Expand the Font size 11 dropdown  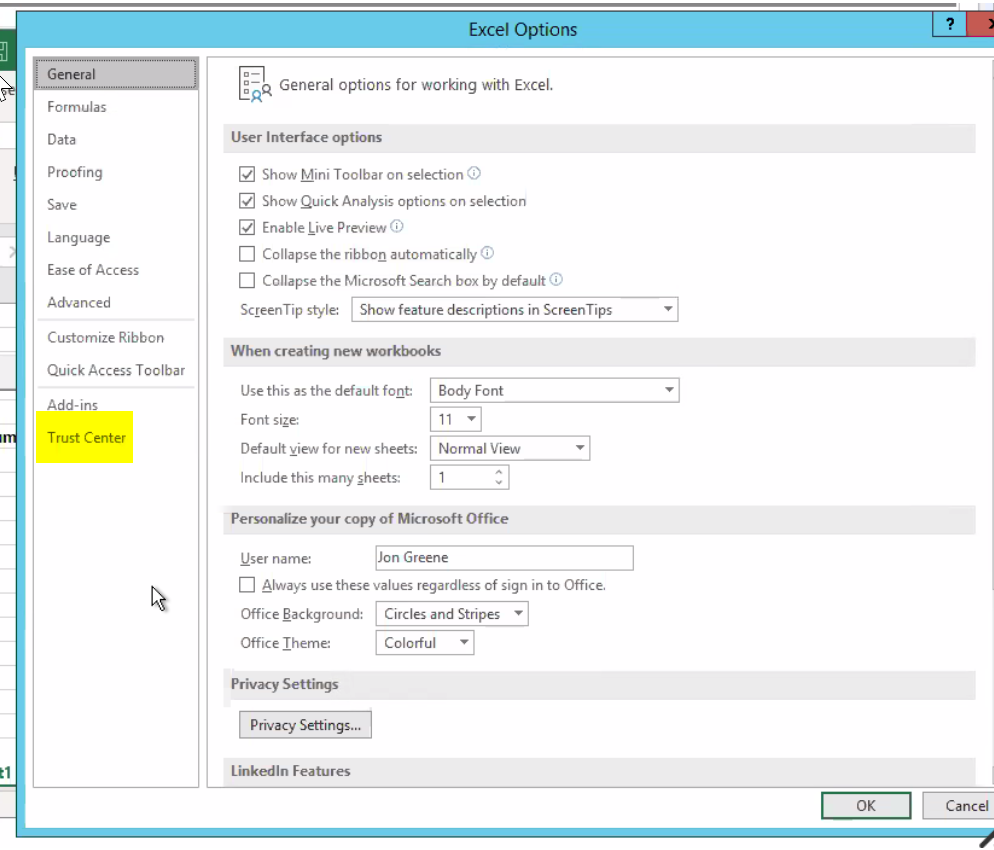coord(455,420)
